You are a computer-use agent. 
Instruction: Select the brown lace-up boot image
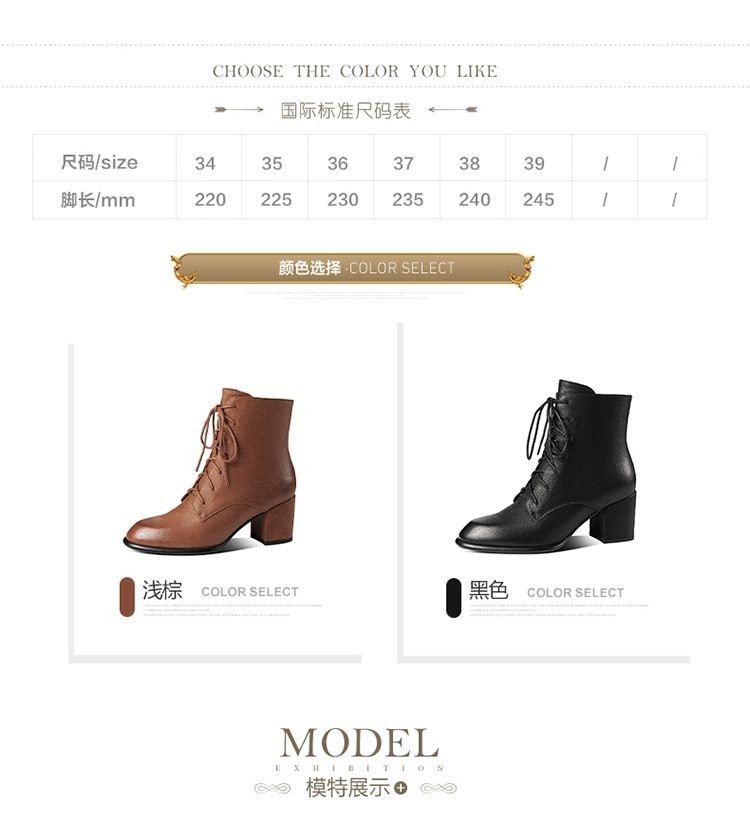tap(210, 470)
